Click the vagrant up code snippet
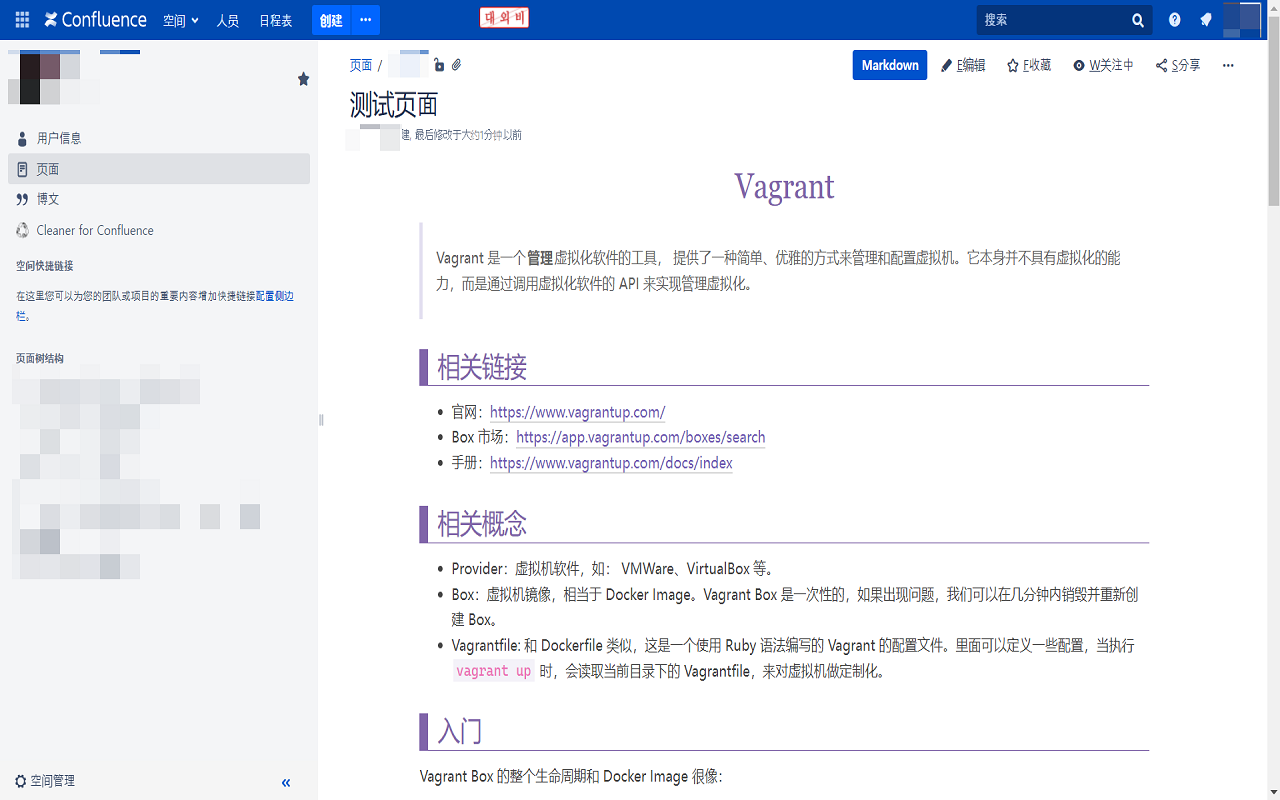The image size is (1280, 800). (x=494, y=671)
